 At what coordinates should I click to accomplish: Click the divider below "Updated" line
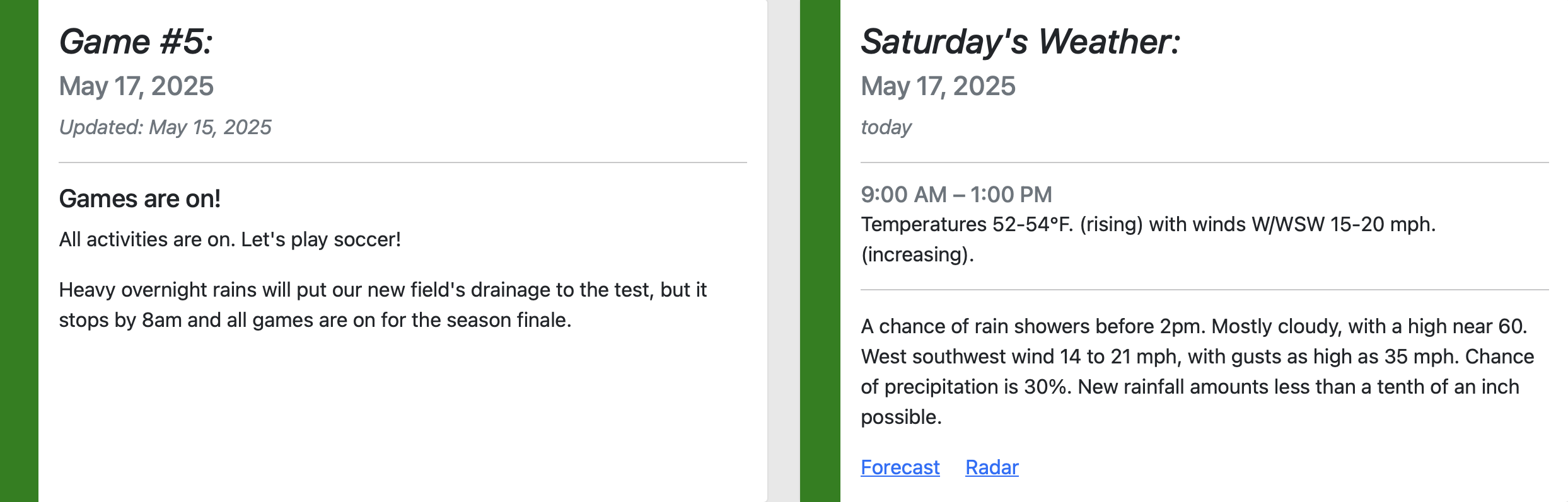pyautogui.click(x=403, y=163)
